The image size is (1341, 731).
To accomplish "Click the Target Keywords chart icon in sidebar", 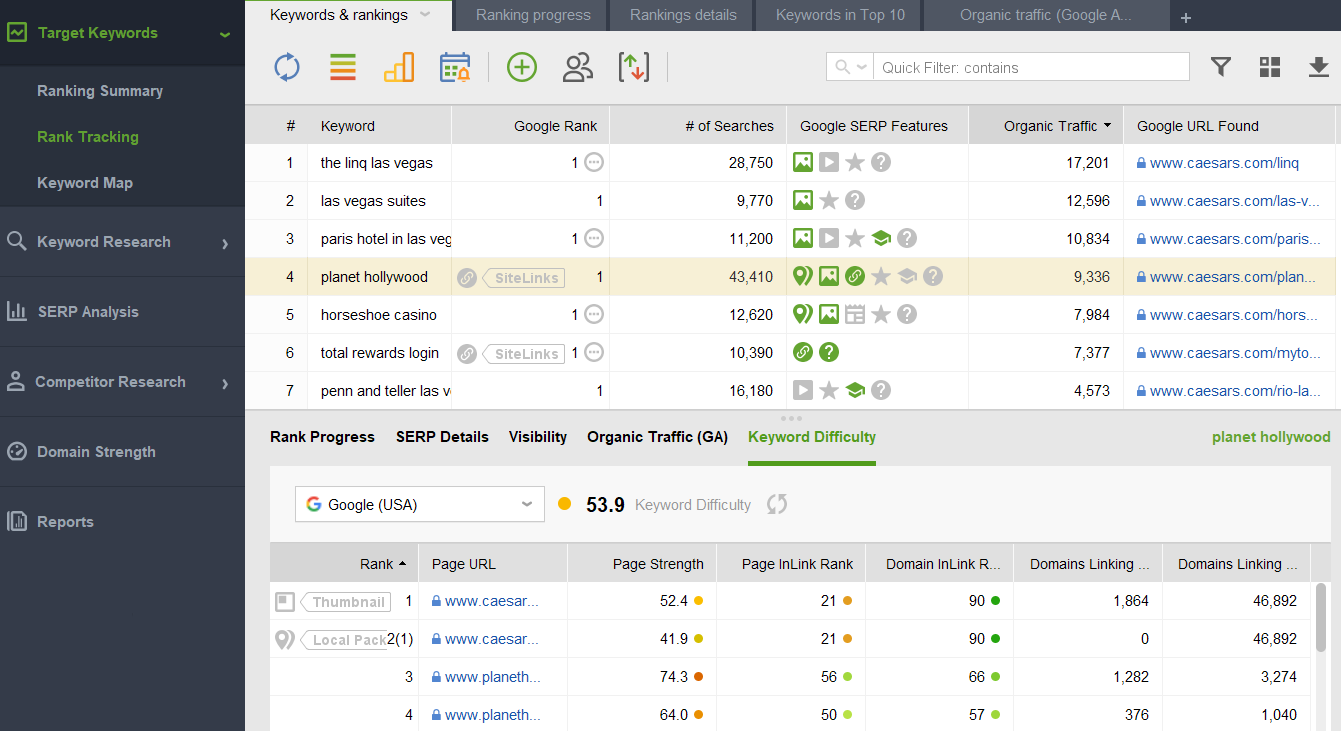I will coord(17,33).
